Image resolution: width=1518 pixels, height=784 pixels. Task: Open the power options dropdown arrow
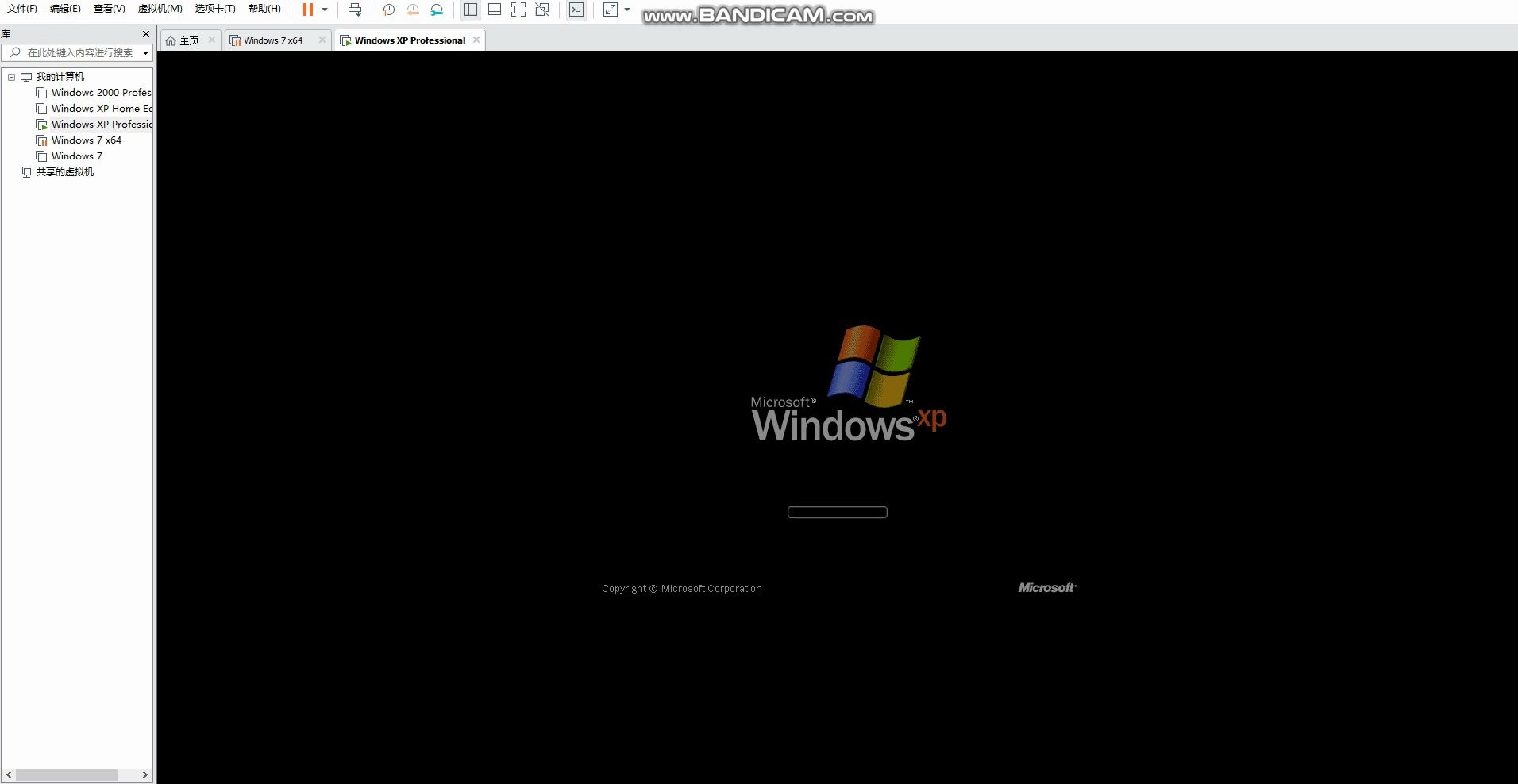point(325,10)
